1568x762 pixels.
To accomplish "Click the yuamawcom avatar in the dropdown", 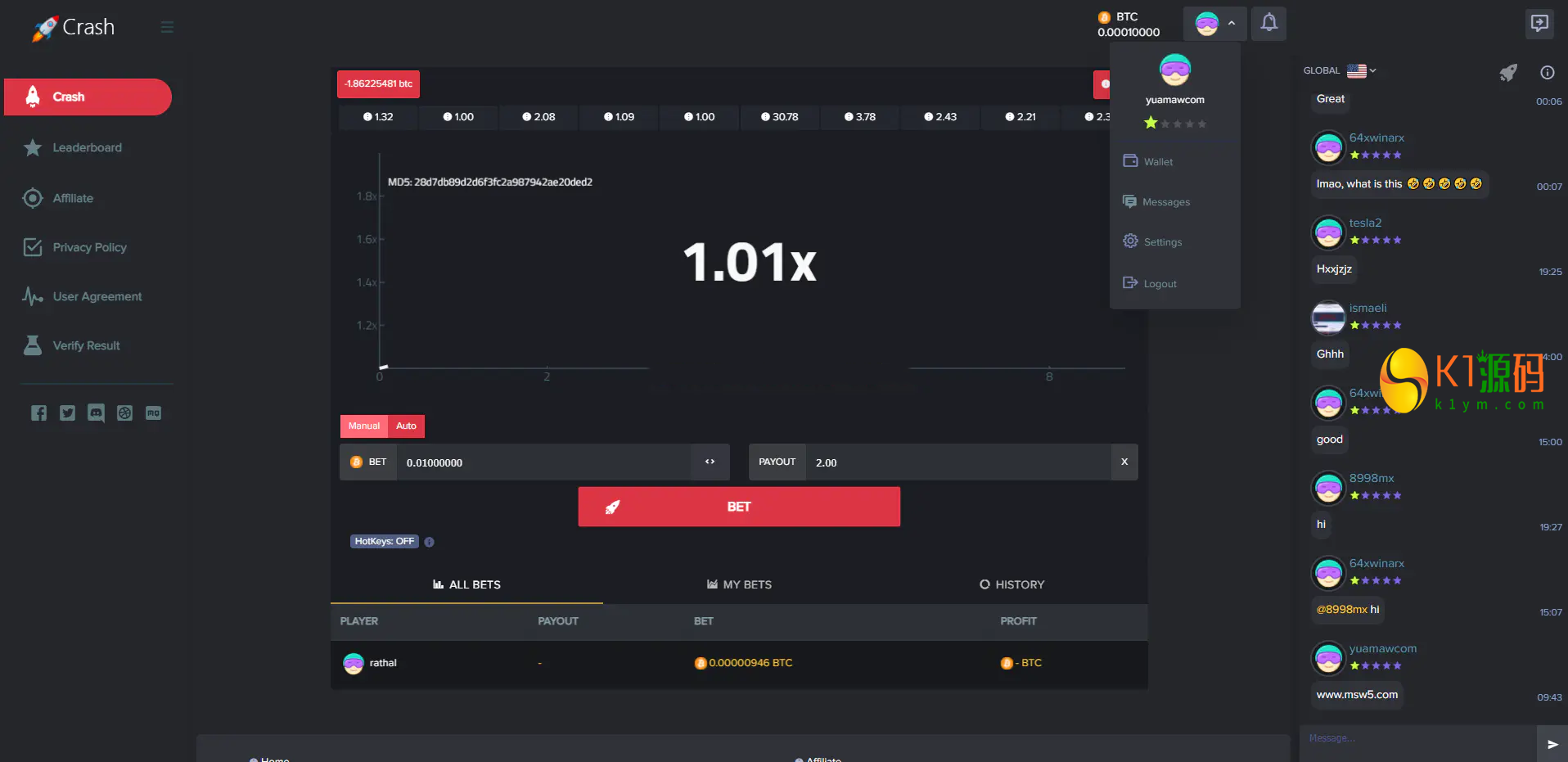I will (x=1175, y=70).
